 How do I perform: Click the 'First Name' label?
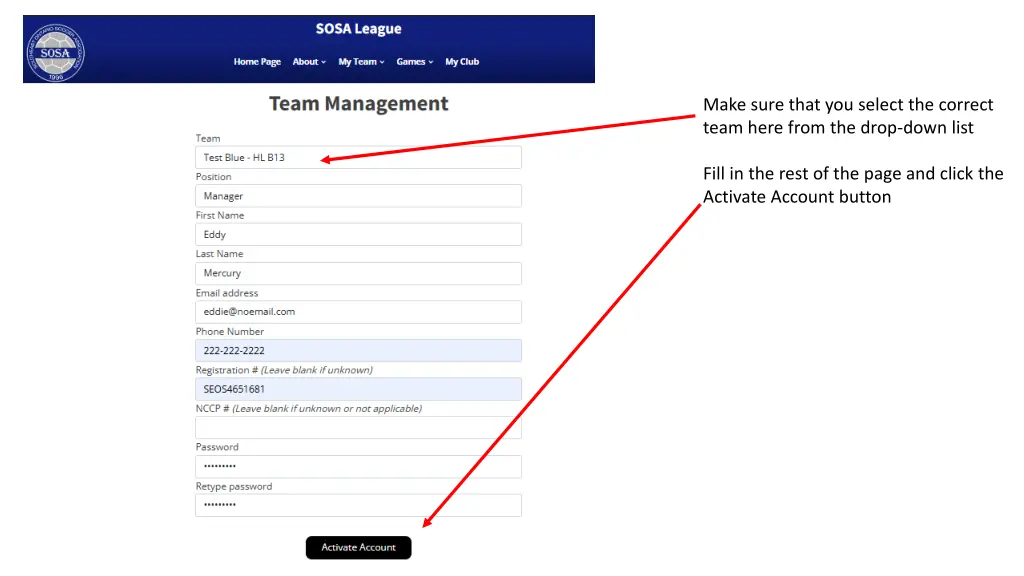219,215
